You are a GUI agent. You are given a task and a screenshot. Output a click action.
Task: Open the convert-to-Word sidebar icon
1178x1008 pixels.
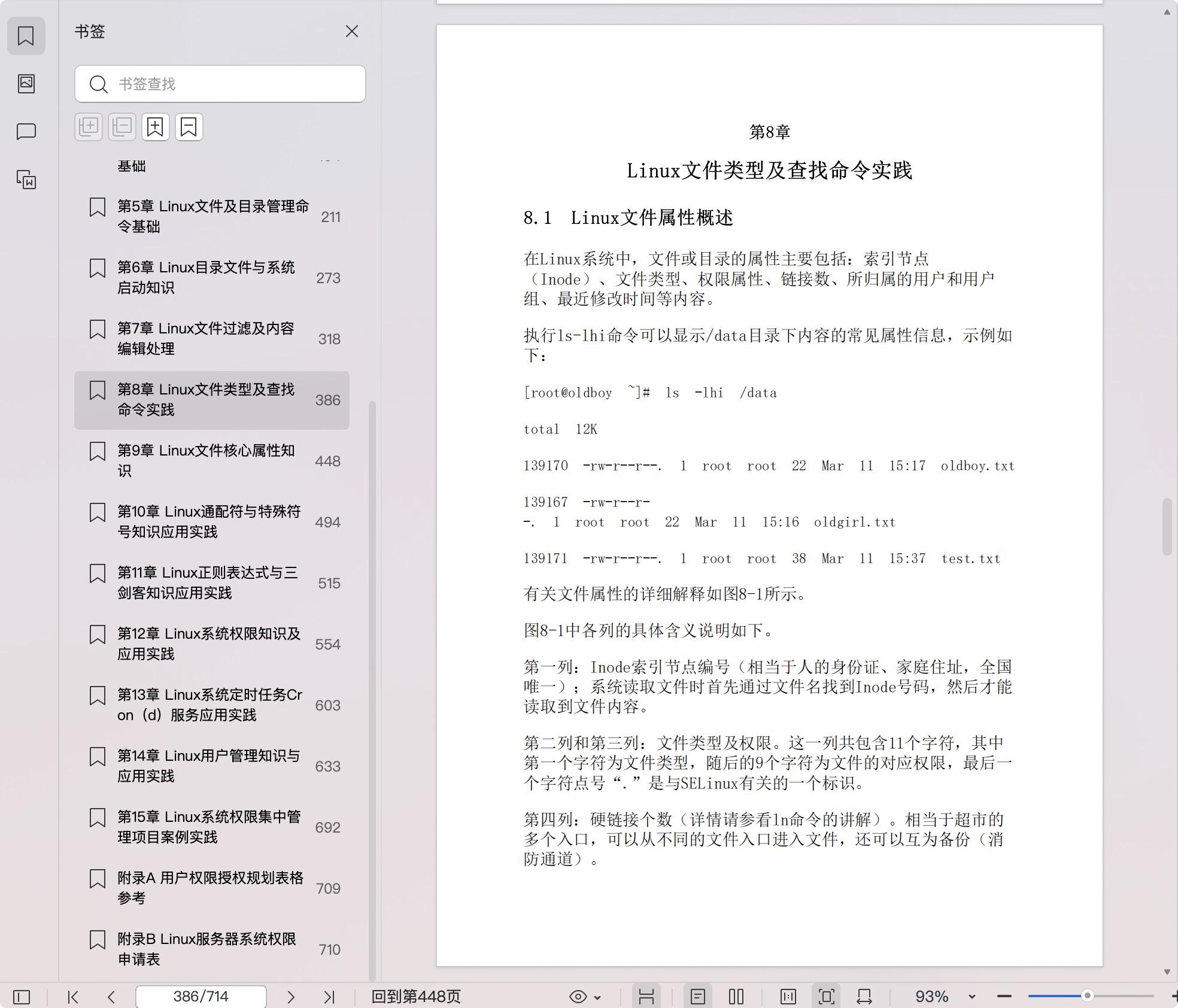(x=26, y=179)
